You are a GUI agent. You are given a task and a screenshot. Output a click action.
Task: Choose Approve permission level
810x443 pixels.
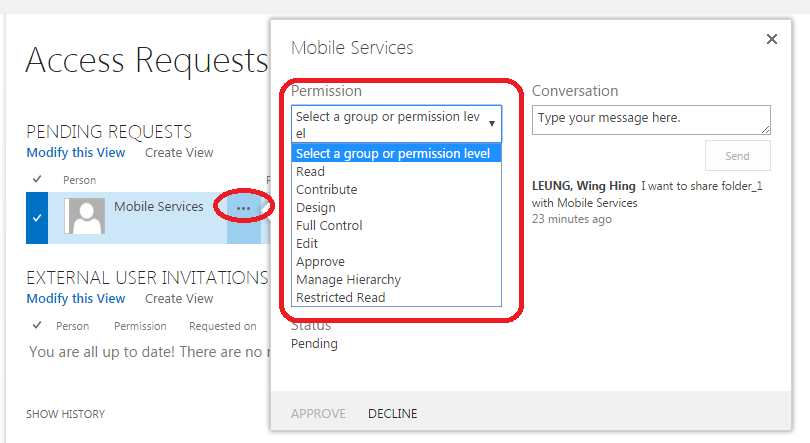tap(320, 262)
